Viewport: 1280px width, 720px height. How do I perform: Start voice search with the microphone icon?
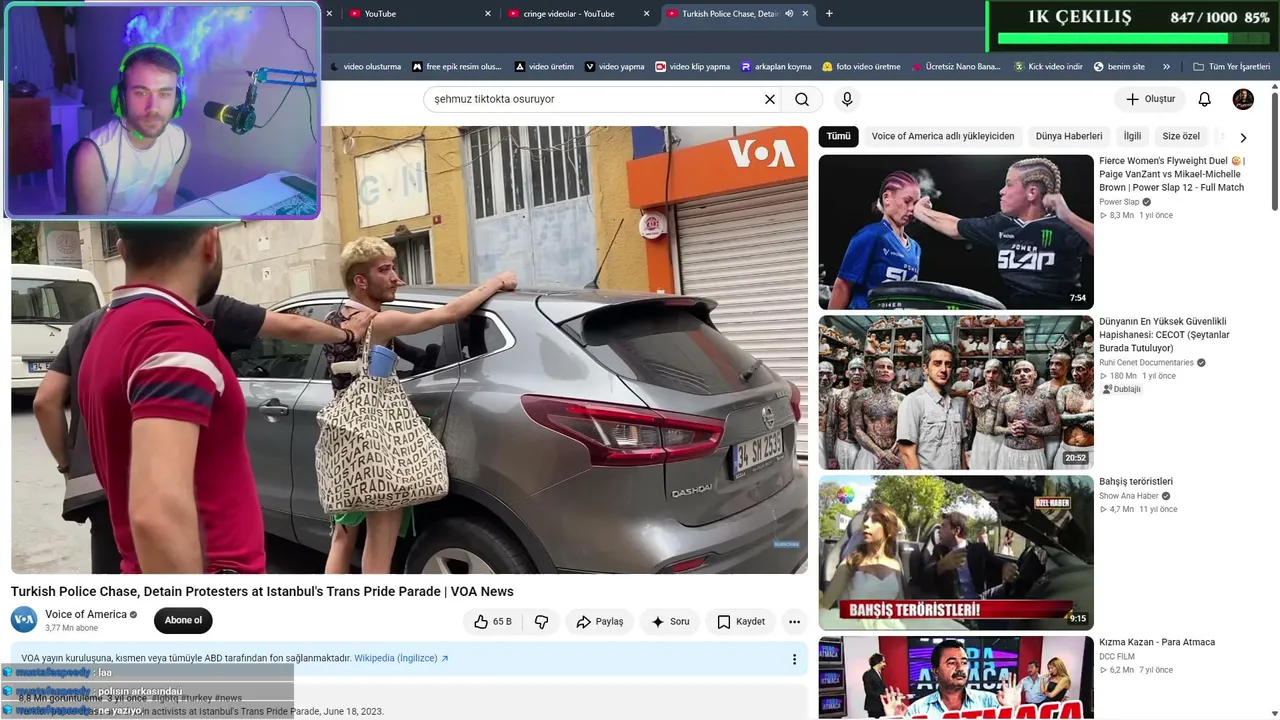point(847,99)
